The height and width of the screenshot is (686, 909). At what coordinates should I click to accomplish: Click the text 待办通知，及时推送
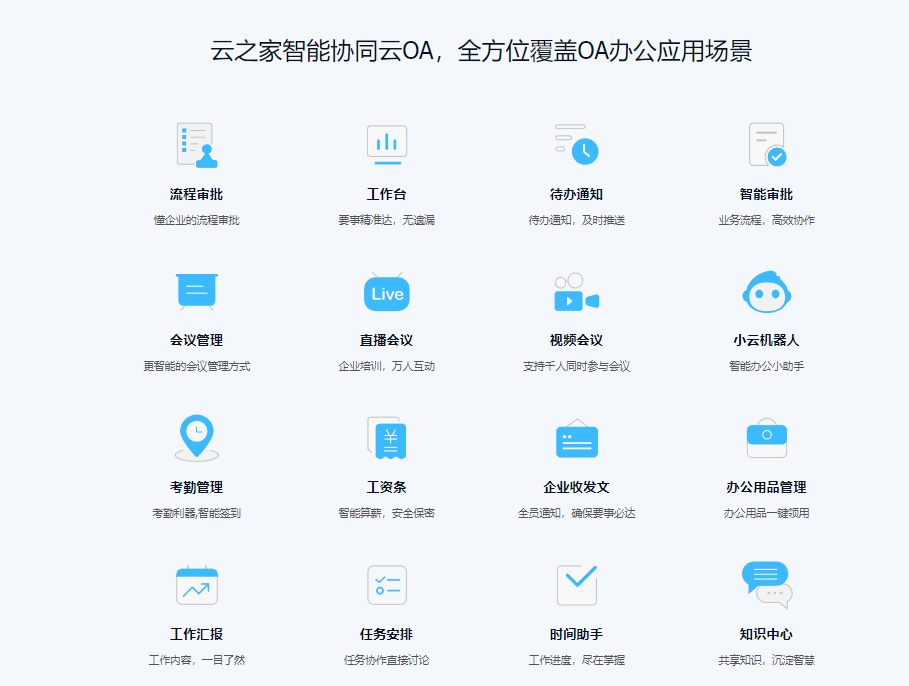(576, 220)
